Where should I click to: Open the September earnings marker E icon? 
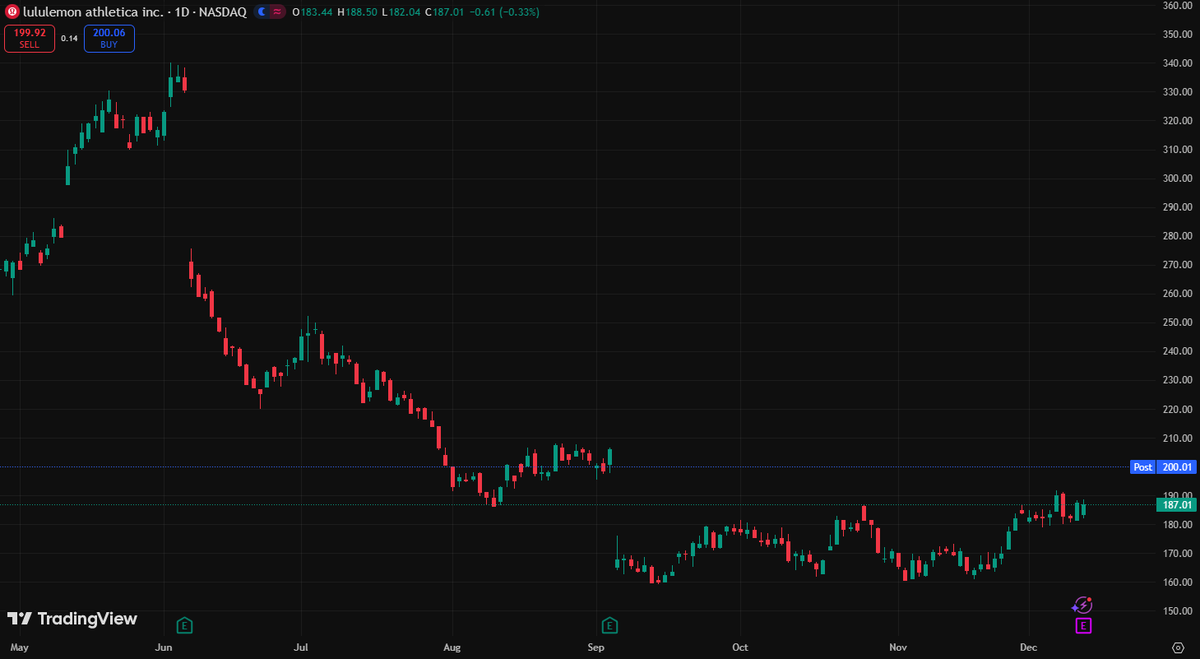pyautogui.click(x=610, y=626)
